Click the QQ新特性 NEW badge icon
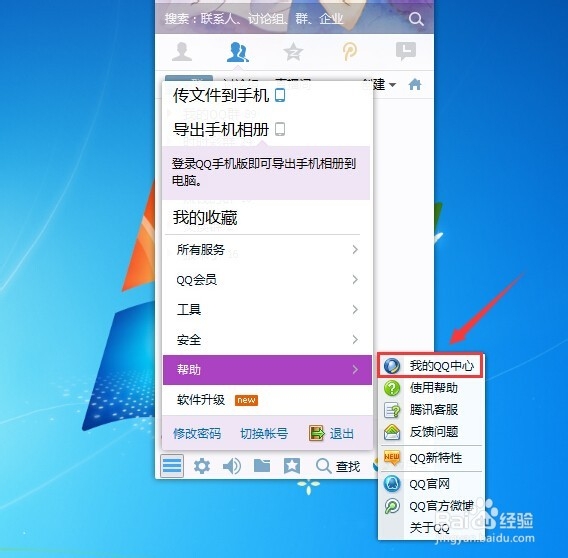This screenshot has height=558, width=568. click(392, 458)
